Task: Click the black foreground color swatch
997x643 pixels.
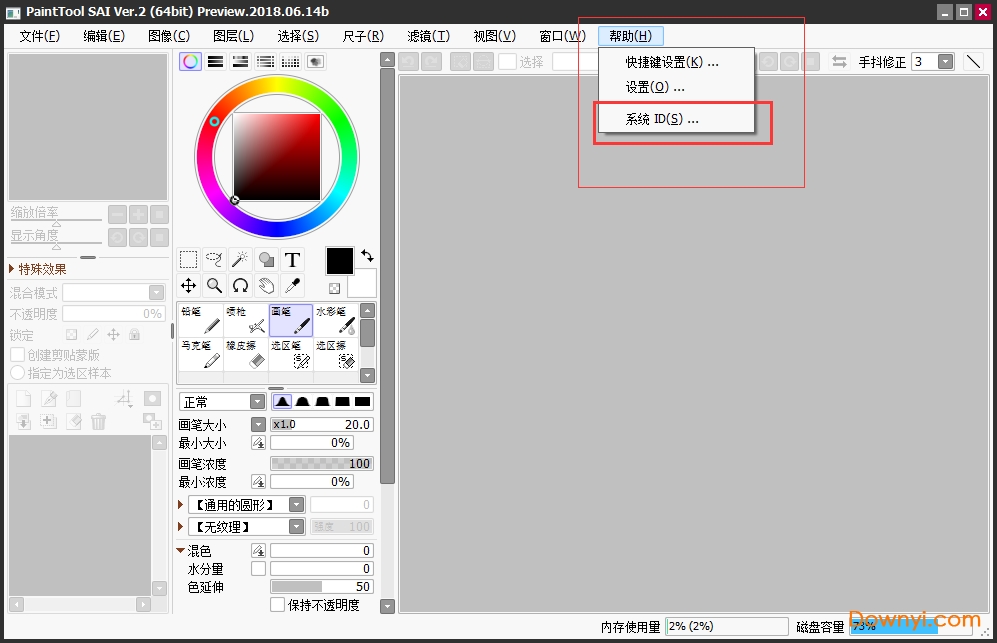Action: click(x=340, y=261)
